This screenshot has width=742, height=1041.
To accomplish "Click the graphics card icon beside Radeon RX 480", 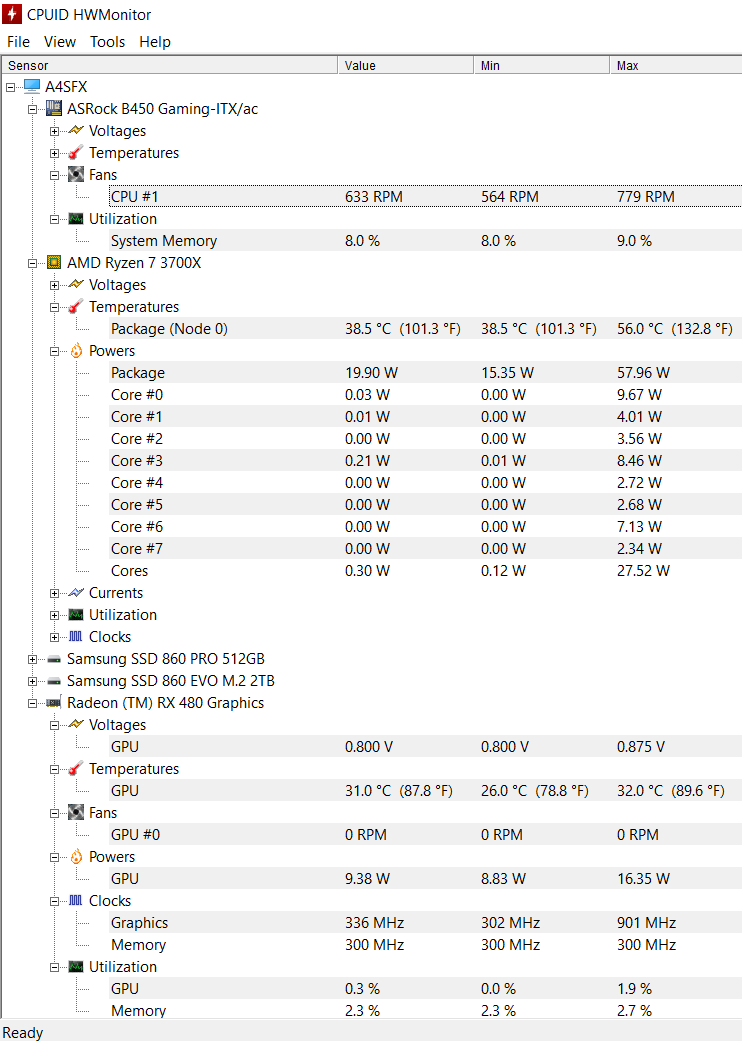I will pyautogui.click(x=54, y=702).
